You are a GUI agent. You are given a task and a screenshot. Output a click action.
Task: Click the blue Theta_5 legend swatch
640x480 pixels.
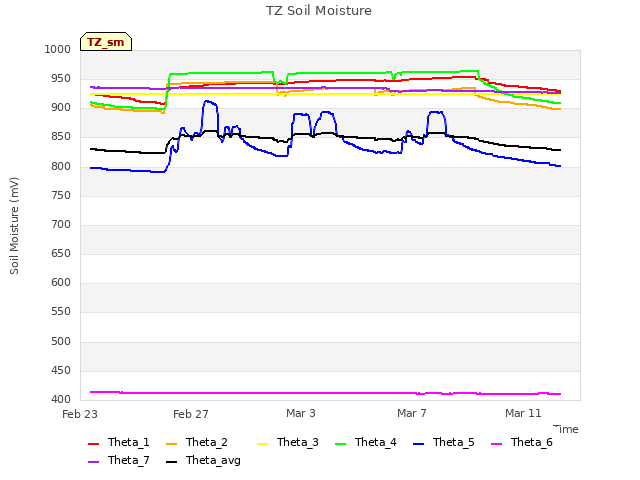point(418,444)
